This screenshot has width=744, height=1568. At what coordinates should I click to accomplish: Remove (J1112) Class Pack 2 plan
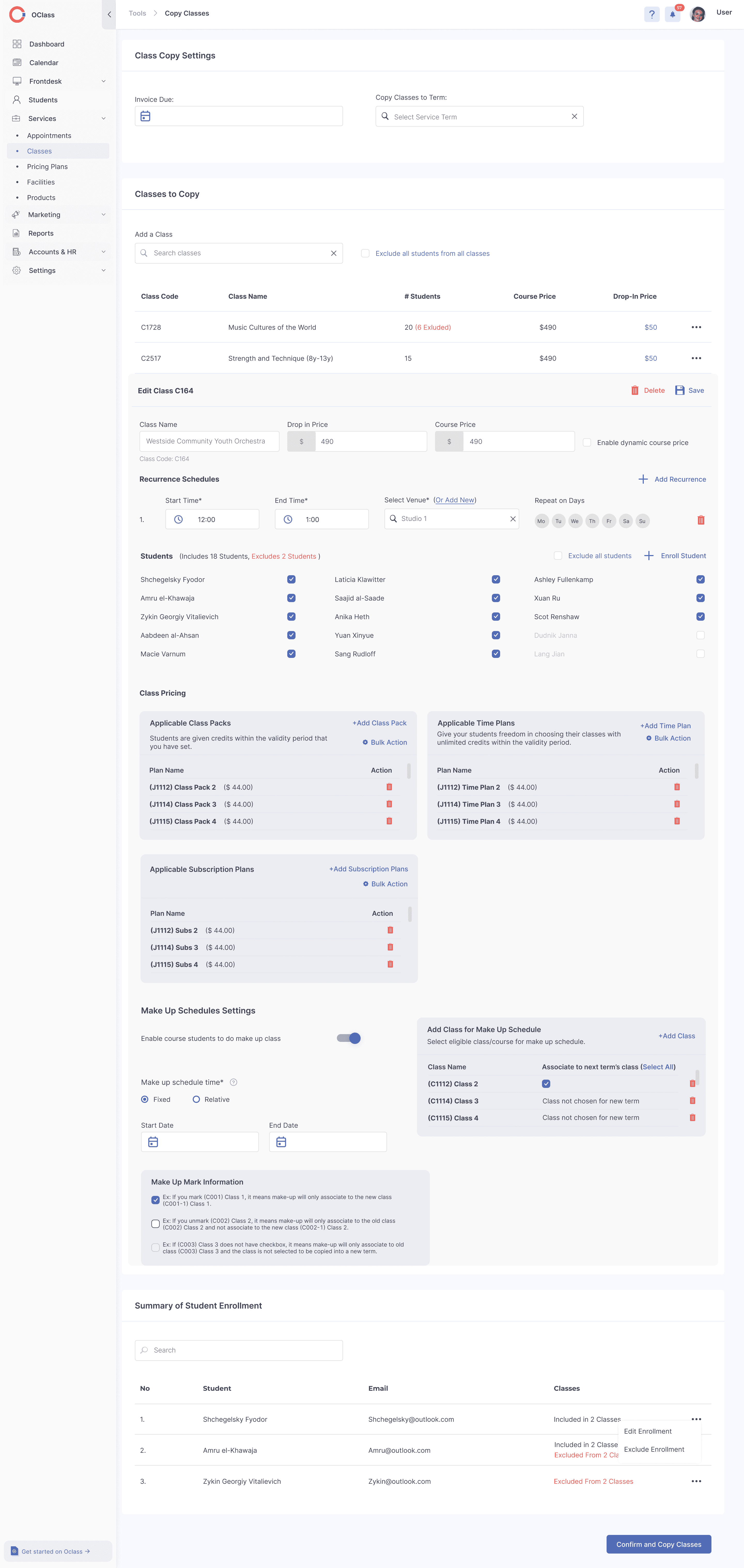coord(389,787)
